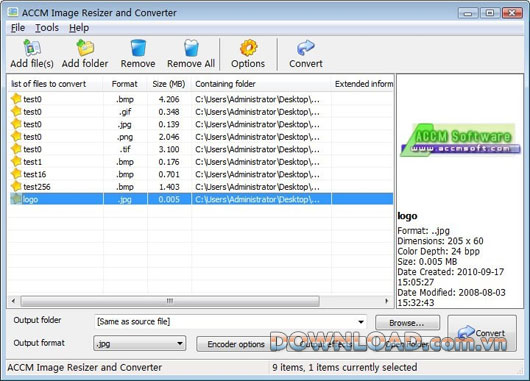Click the 'Color Depth: 24 bpp' info text

(438, 251)
